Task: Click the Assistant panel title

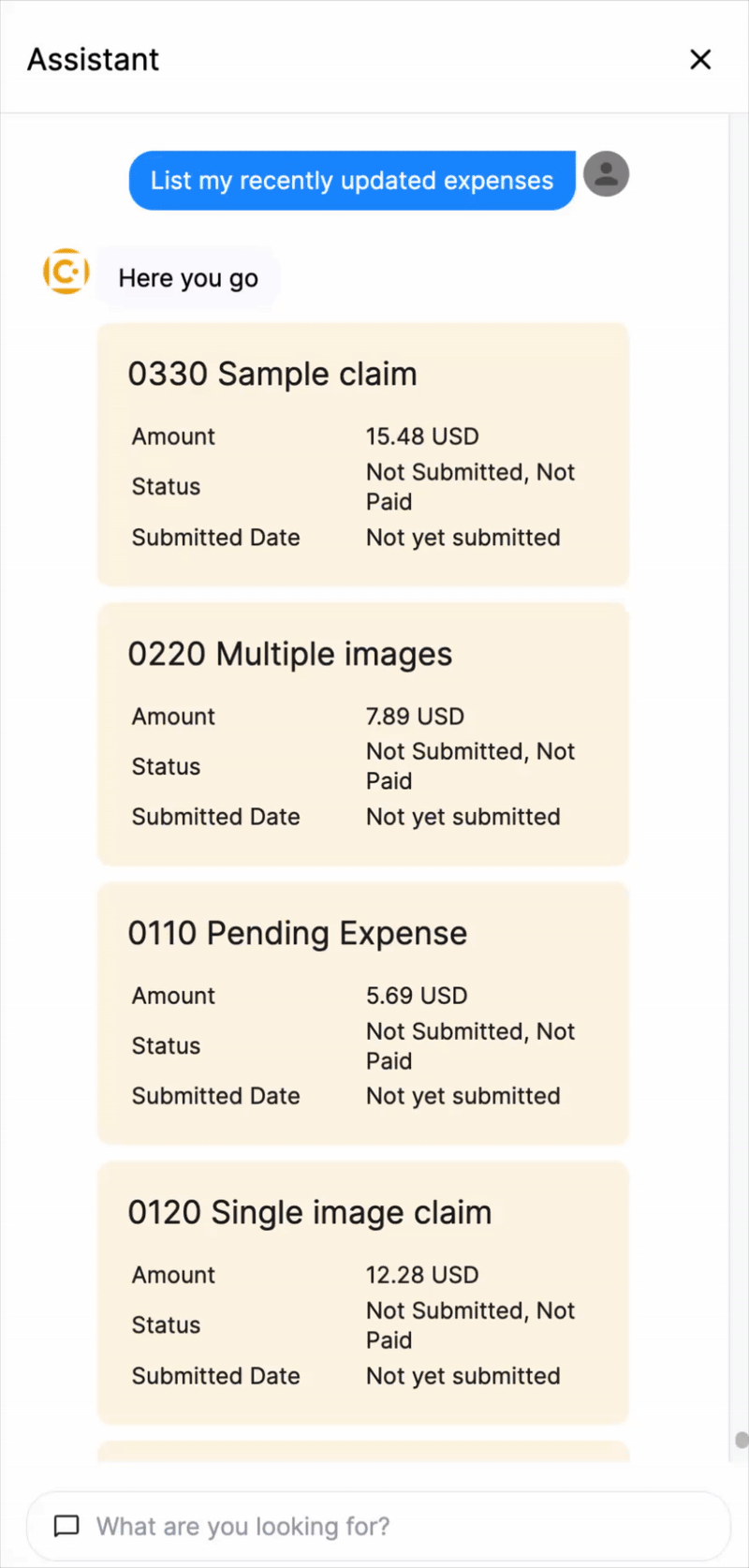Action: click(x=94, y=59)
